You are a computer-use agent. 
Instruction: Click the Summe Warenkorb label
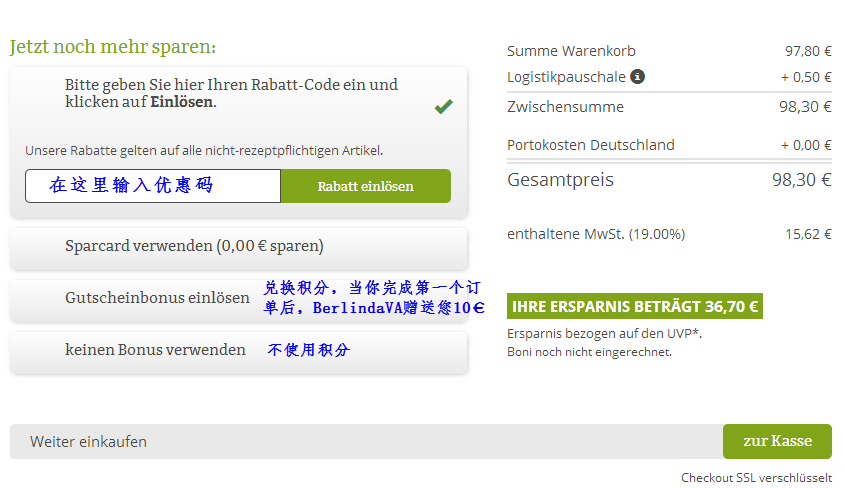571,51
